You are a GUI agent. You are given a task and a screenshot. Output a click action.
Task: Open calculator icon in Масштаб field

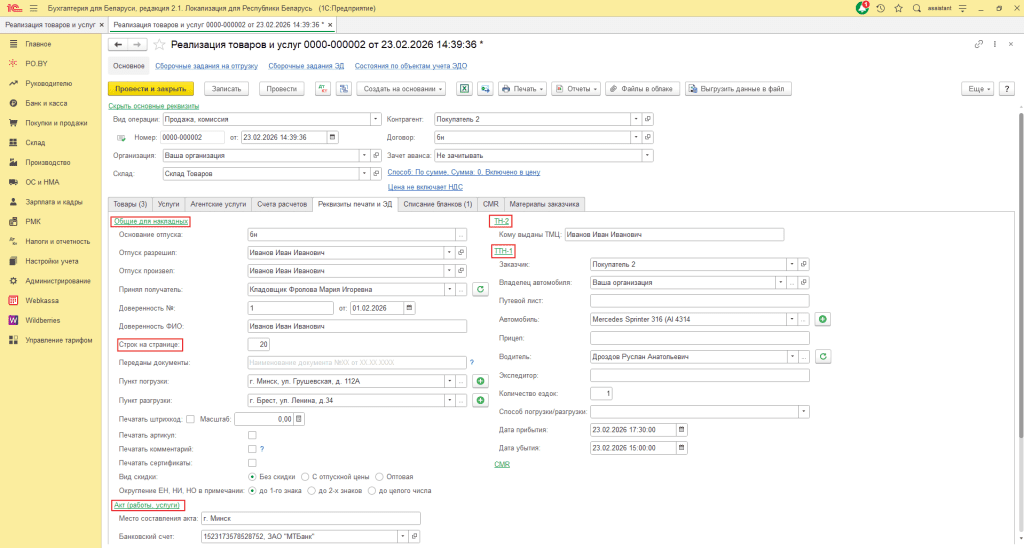(297, 419)
